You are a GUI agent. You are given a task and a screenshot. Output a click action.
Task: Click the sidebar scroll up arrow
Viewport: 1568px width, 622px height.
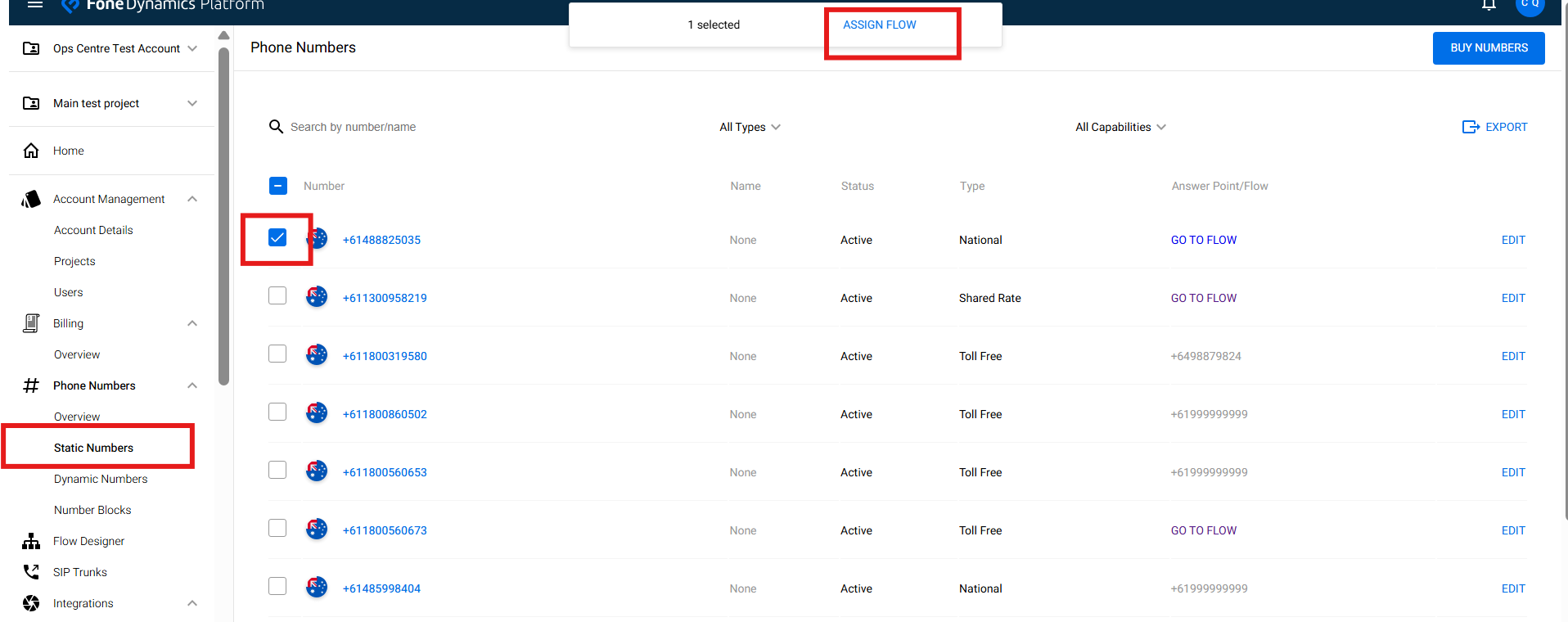coord(224,35)
